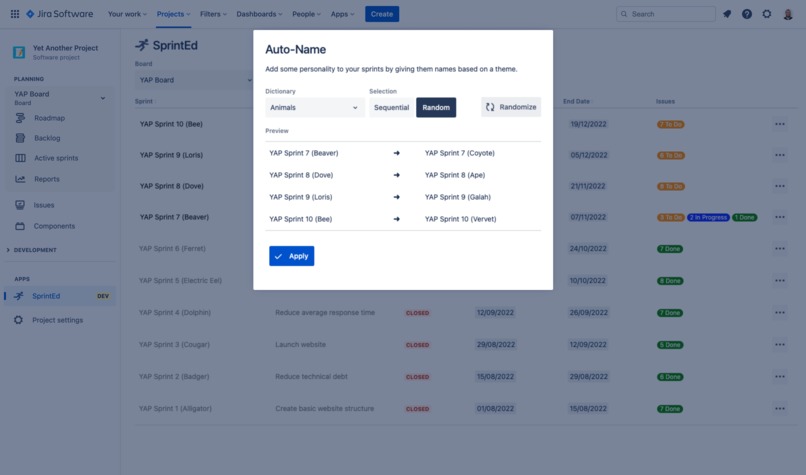Image resolution: width=806 pixels, height=475 pixels.
Task: Click the Jira Software logo
Action: [x=60, y=14]
